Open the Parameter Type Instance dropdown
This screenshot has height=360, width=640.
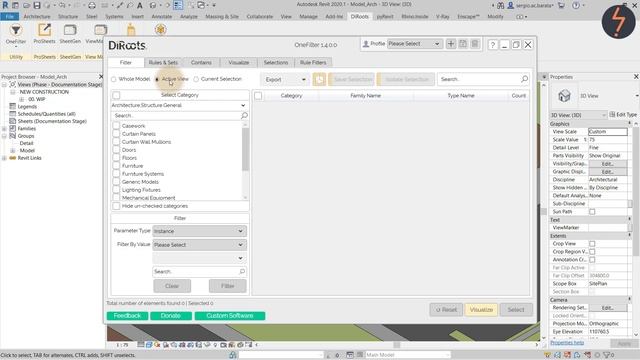pyautogui.click(x=199, y=231)
